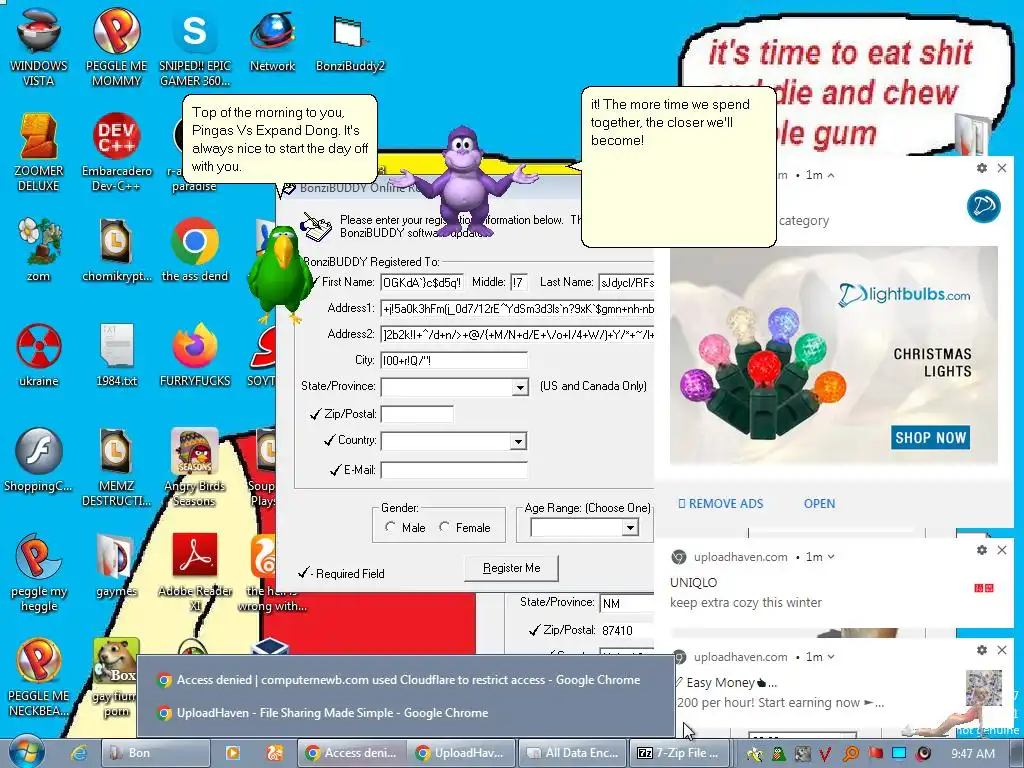Open settings gear on UNIQLO notification
The height and width of the screenshot is (768, 1024).
(982, 550)
